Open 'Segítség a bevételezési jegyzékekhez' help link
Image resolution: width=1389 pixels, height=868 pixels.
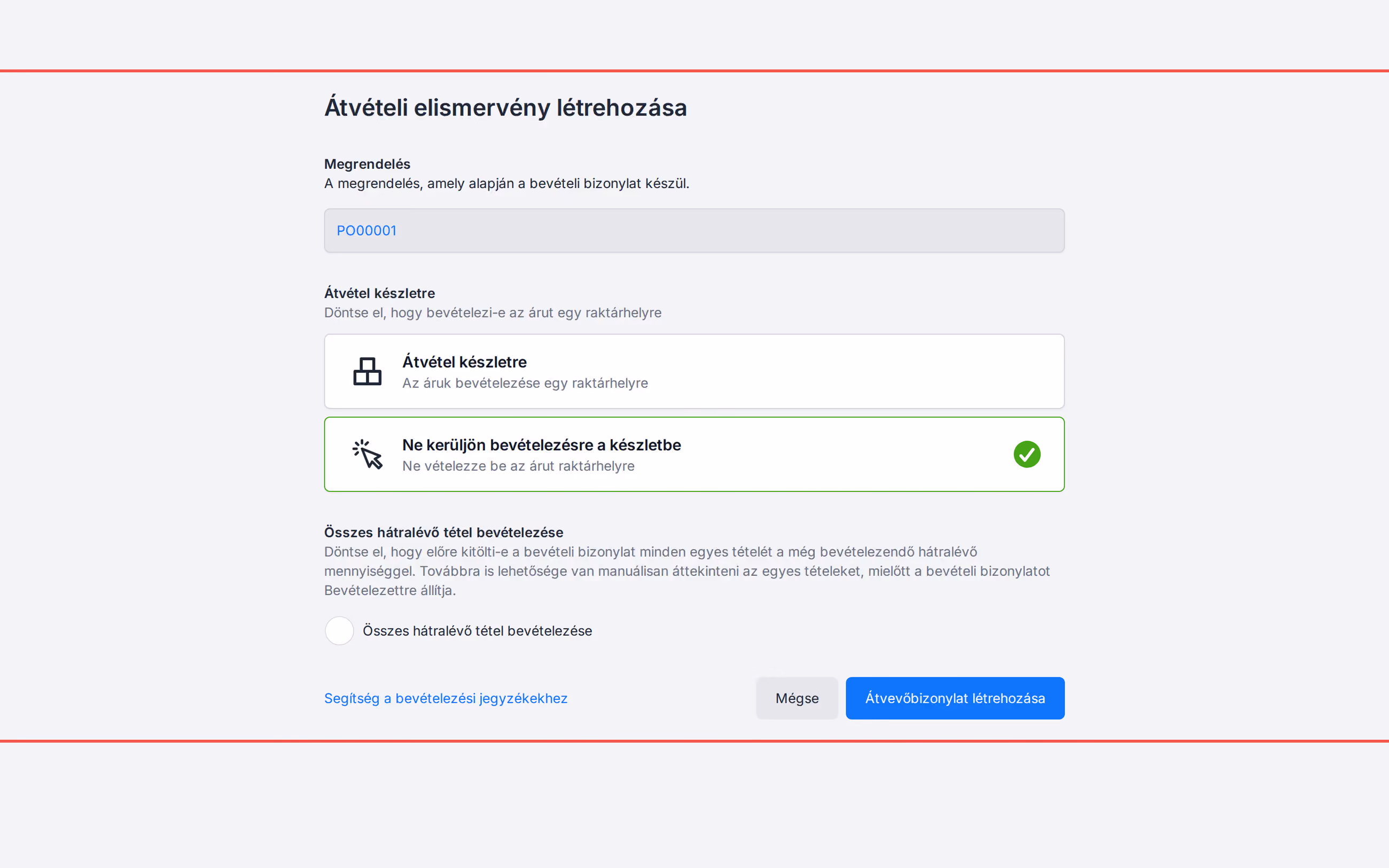point(446,698)
